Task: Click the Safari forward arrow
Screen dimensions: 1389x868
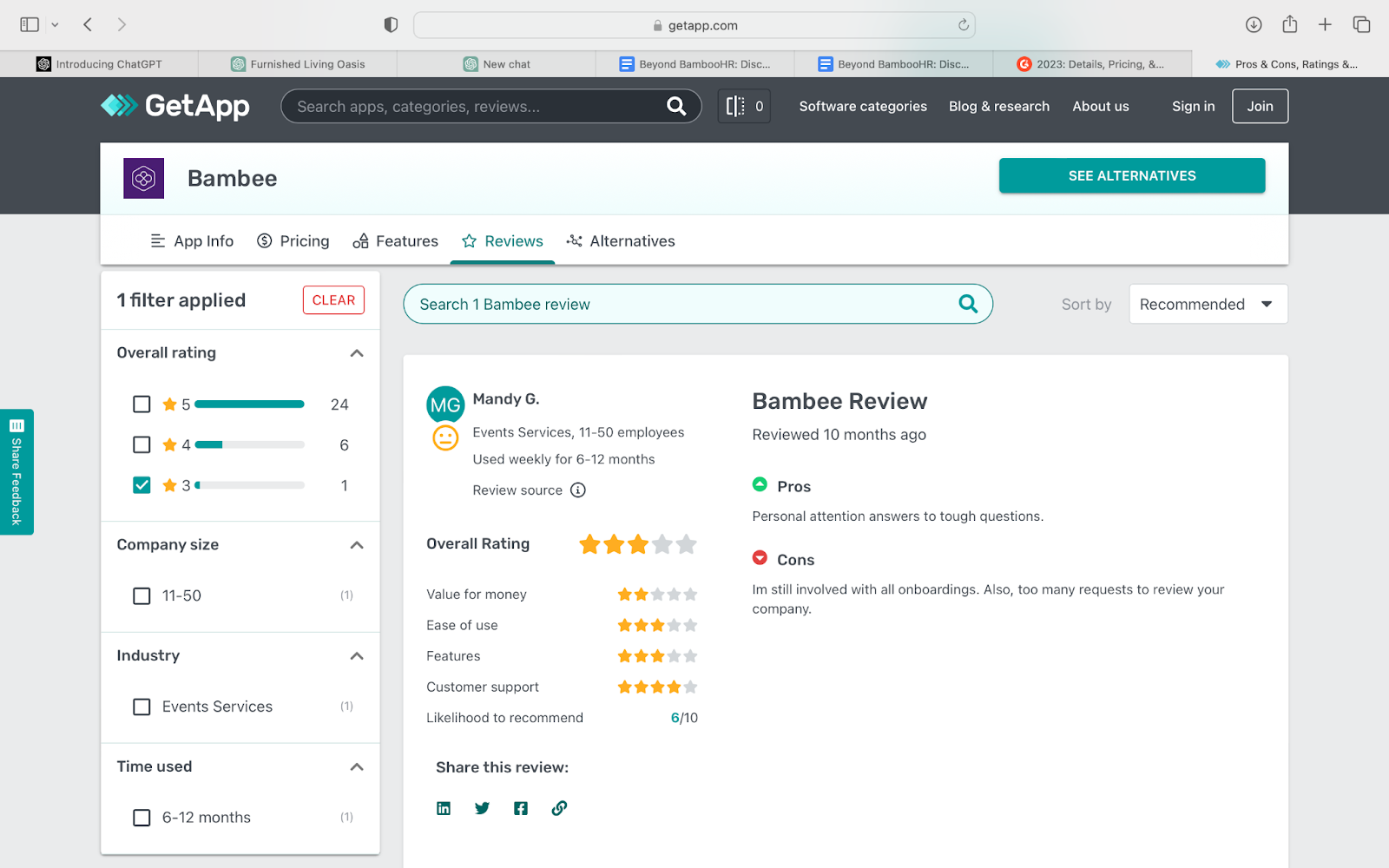Action: 122,24
